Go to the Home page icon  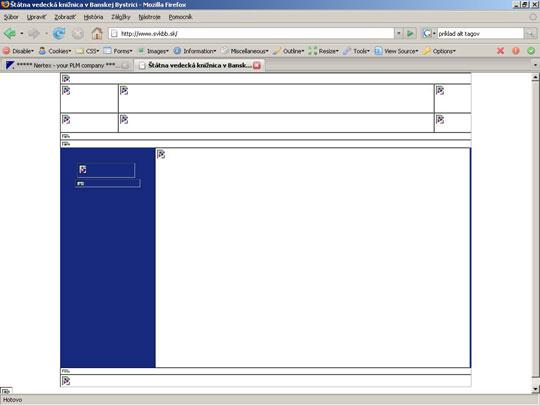(x=97, y=33)
